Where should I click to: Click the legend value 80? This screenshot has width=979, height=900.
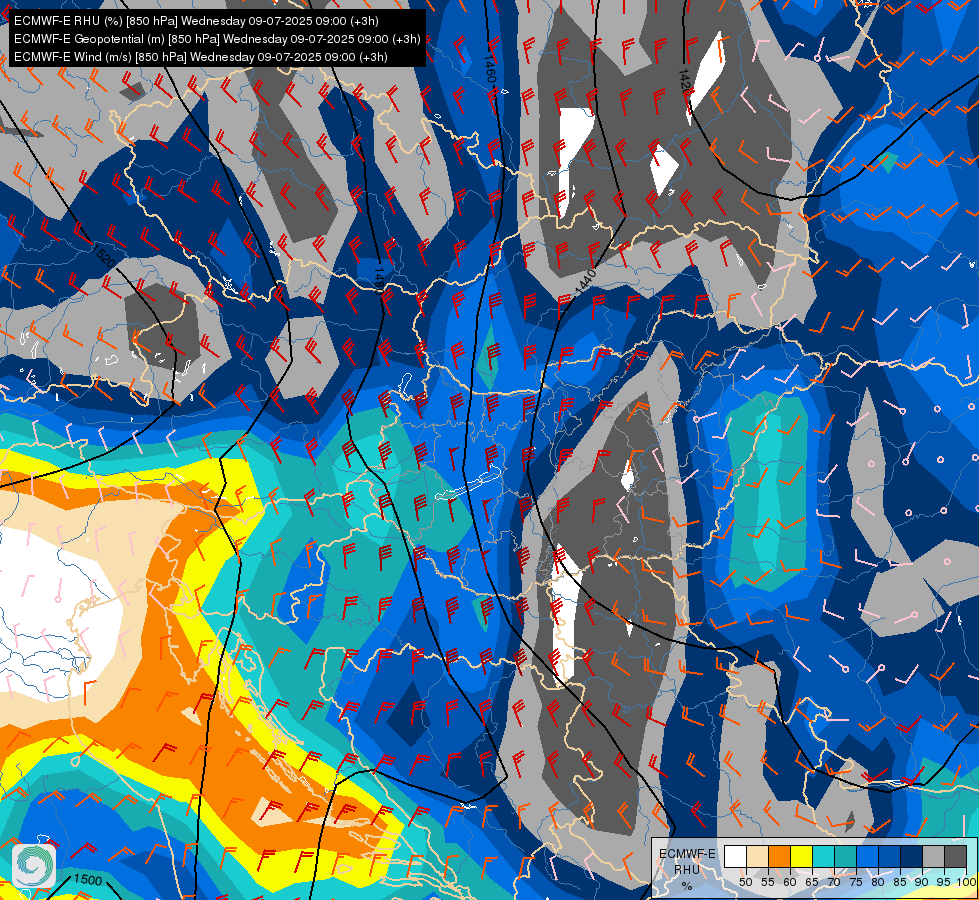[878, 883]
